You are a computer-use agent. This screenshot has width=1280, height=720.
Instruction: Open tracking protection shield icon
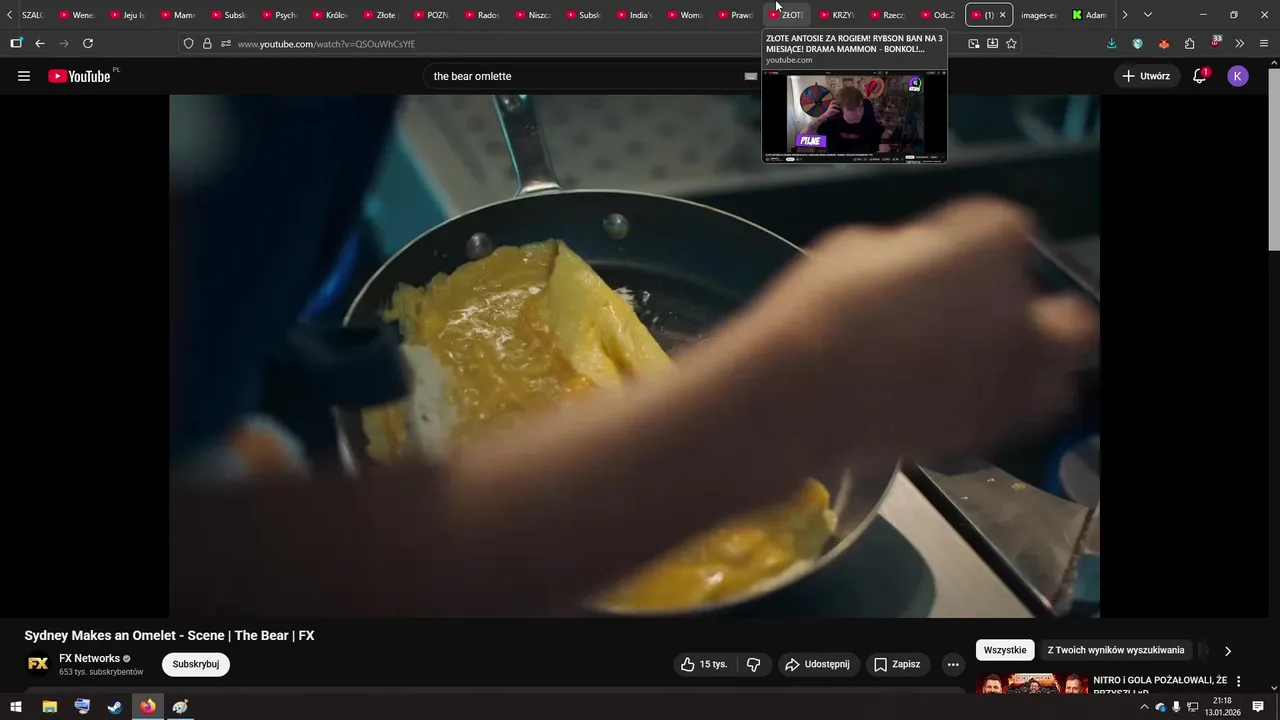(188, 44)
